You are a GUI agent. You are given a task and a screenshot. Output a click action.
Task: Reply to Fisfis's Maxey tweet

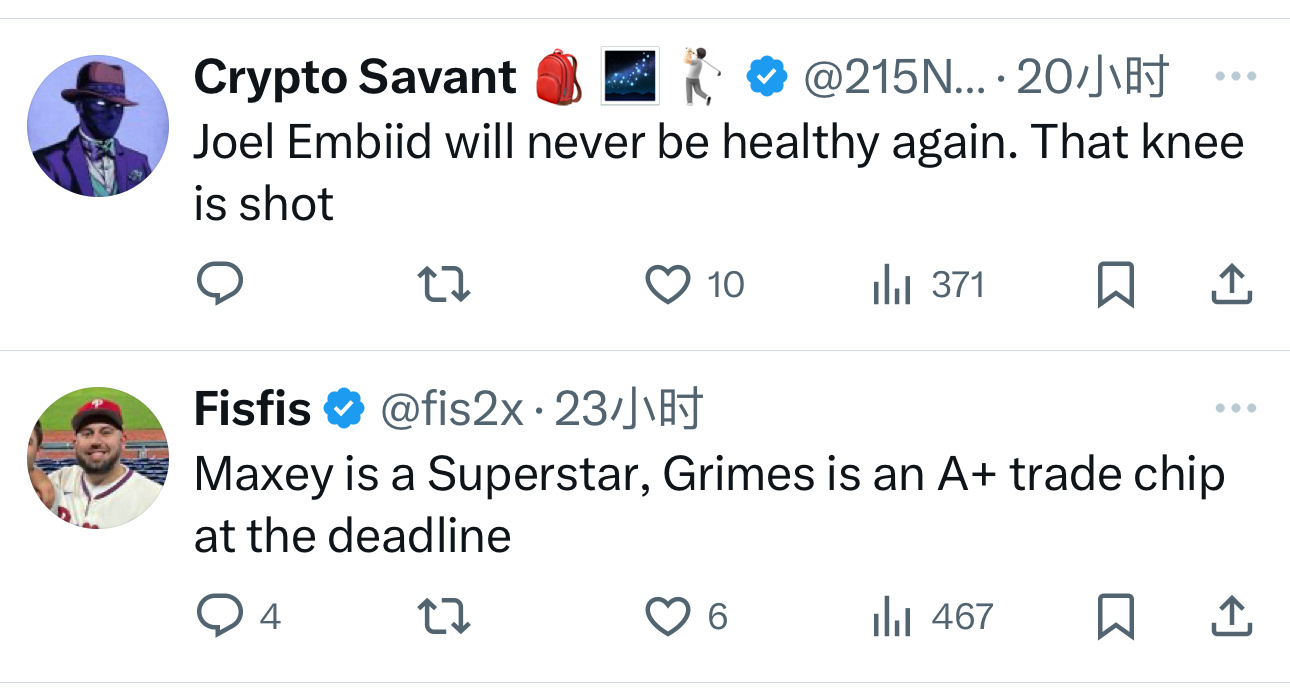(x=218, y=616)
